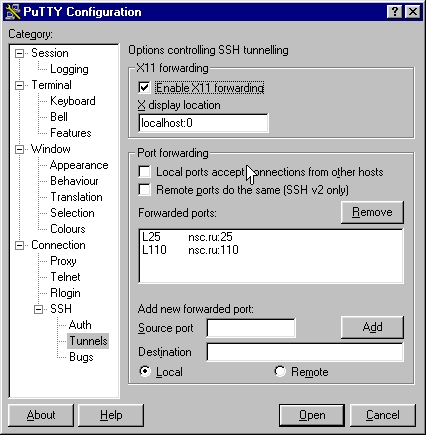The width and height of the screenshot is (426, 435).
Task: Collapse the Session tree node
Action: pyautogui.click(x=20, y=53)
